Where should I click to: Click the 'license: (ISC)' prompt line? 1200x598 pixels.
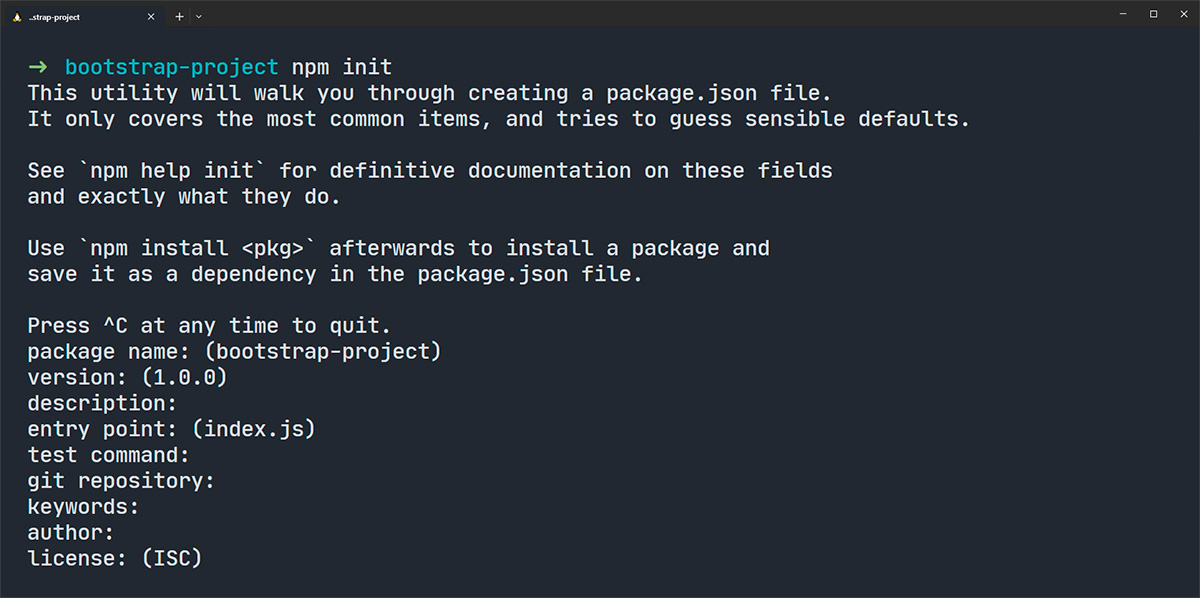click(115, 559)
